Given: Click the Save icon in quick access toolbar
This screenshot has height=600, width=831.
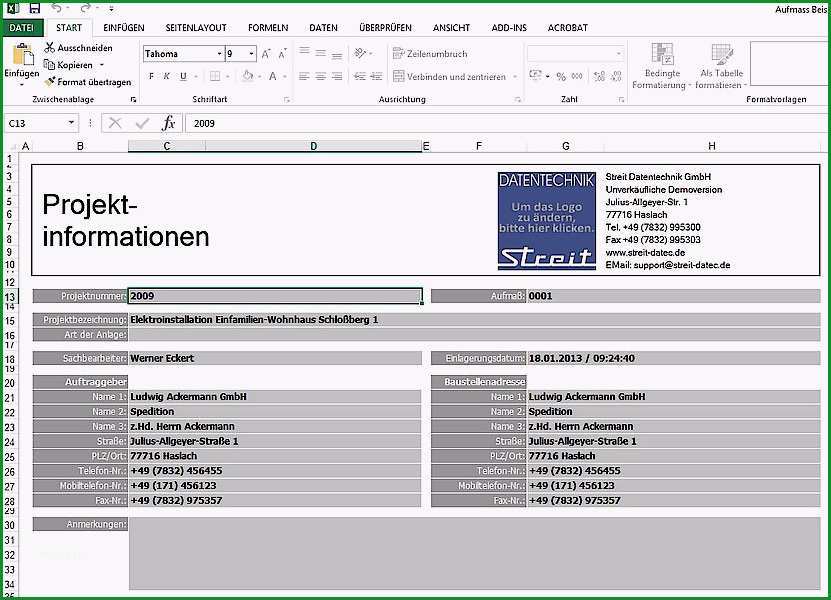Looking at the screenshot, I should [34, 8].
